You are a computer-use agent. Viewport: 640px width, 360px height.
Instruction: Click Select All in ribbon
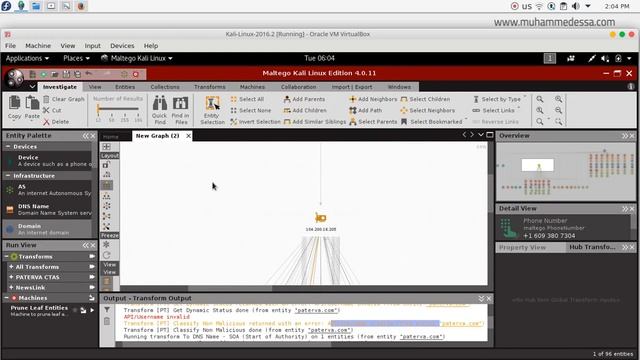[x=247, y=99]
